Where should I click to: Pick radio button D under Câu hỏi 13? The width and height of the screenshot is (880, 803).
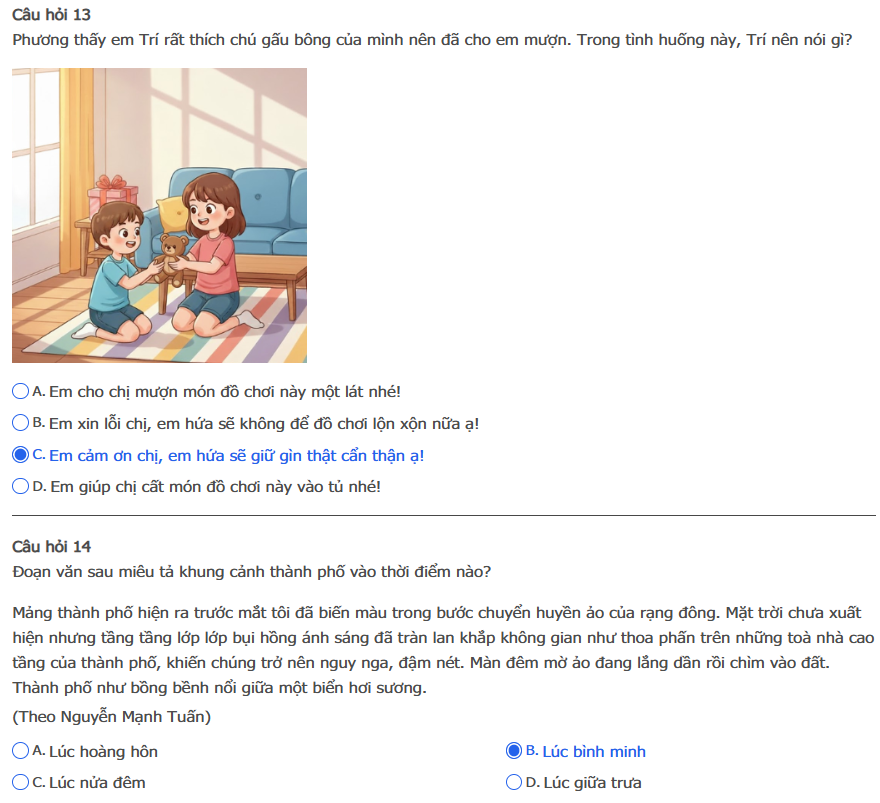click(20, 486)
